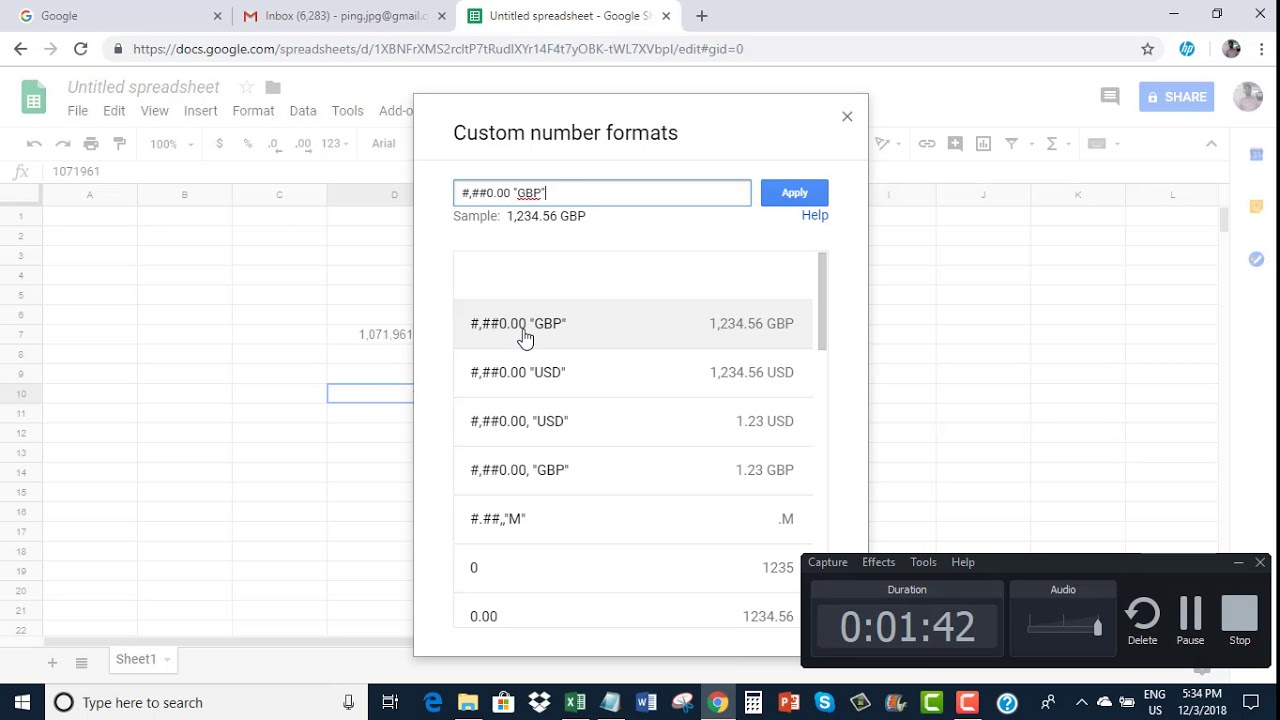Click the Increase decimal places icon
The image size is (1280, 720).
point(303,144)
